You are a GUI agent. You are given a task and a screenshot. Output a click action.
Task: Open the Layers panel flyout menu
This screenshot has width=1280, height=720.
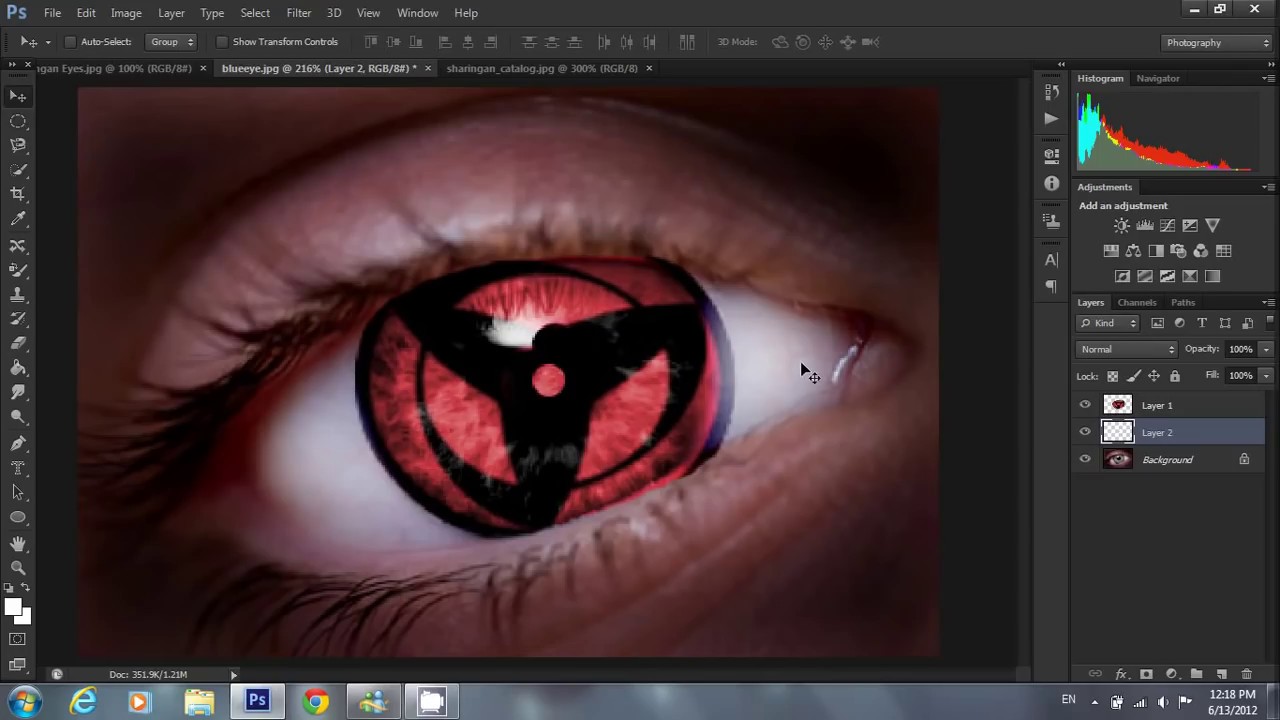[x=1268, y=302]
